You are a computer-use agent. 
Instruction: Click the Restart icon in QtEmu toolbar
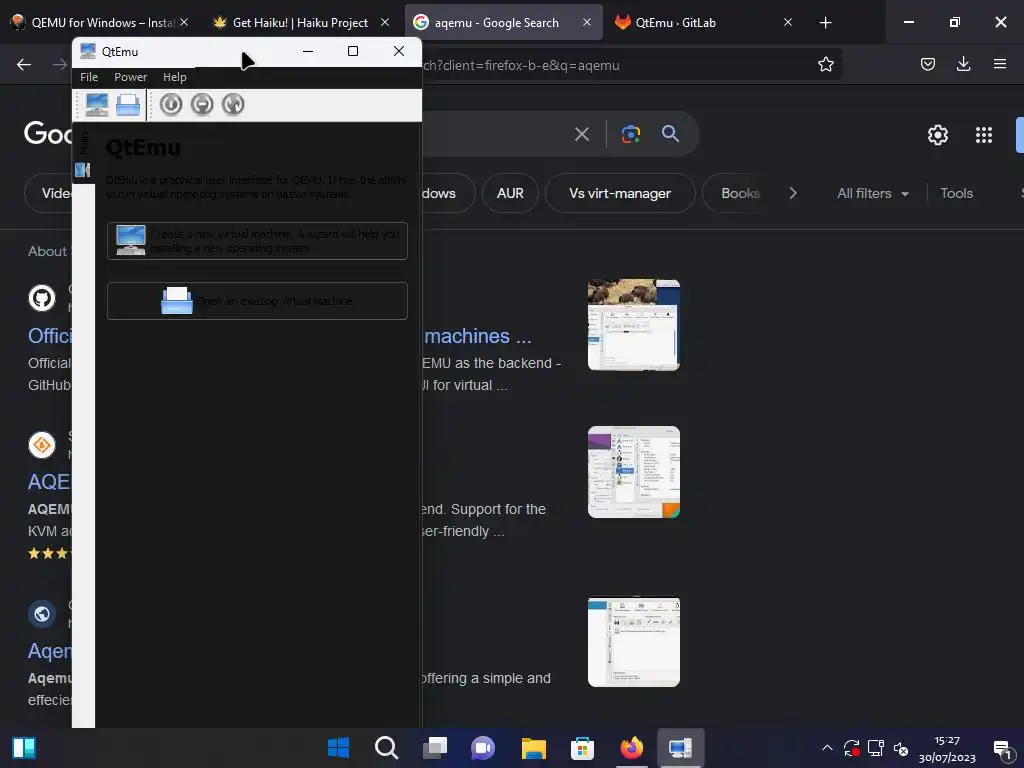[x=233, y=104]
